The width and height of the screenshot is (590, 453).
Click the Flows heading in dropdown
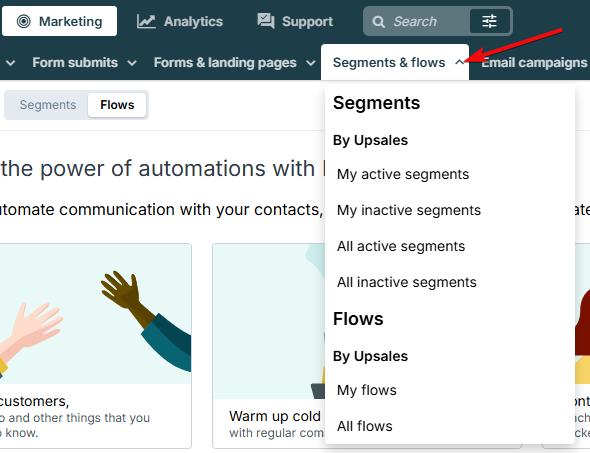coord(358,319)
